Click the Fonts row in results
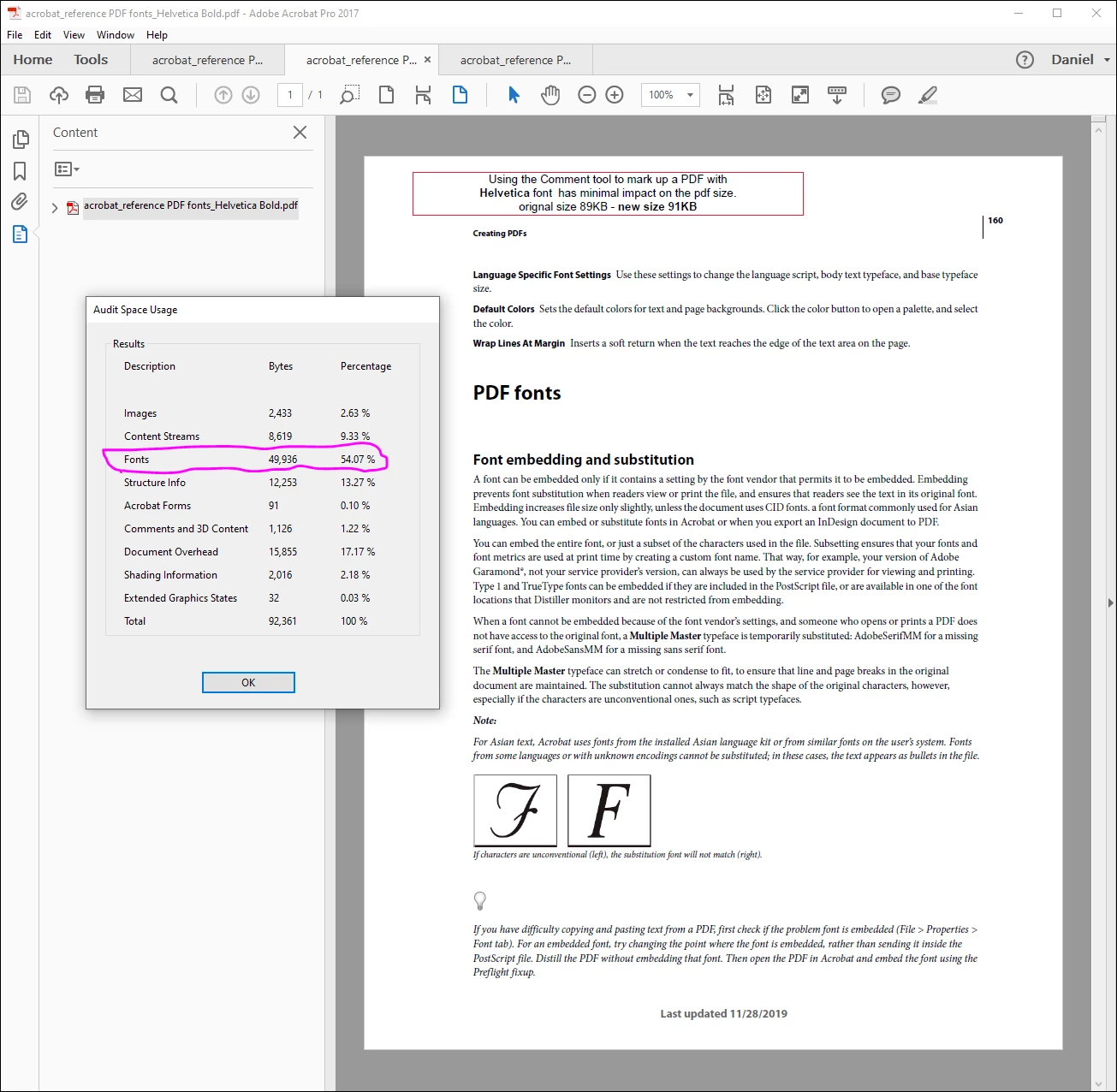 (x=249, y=460)
